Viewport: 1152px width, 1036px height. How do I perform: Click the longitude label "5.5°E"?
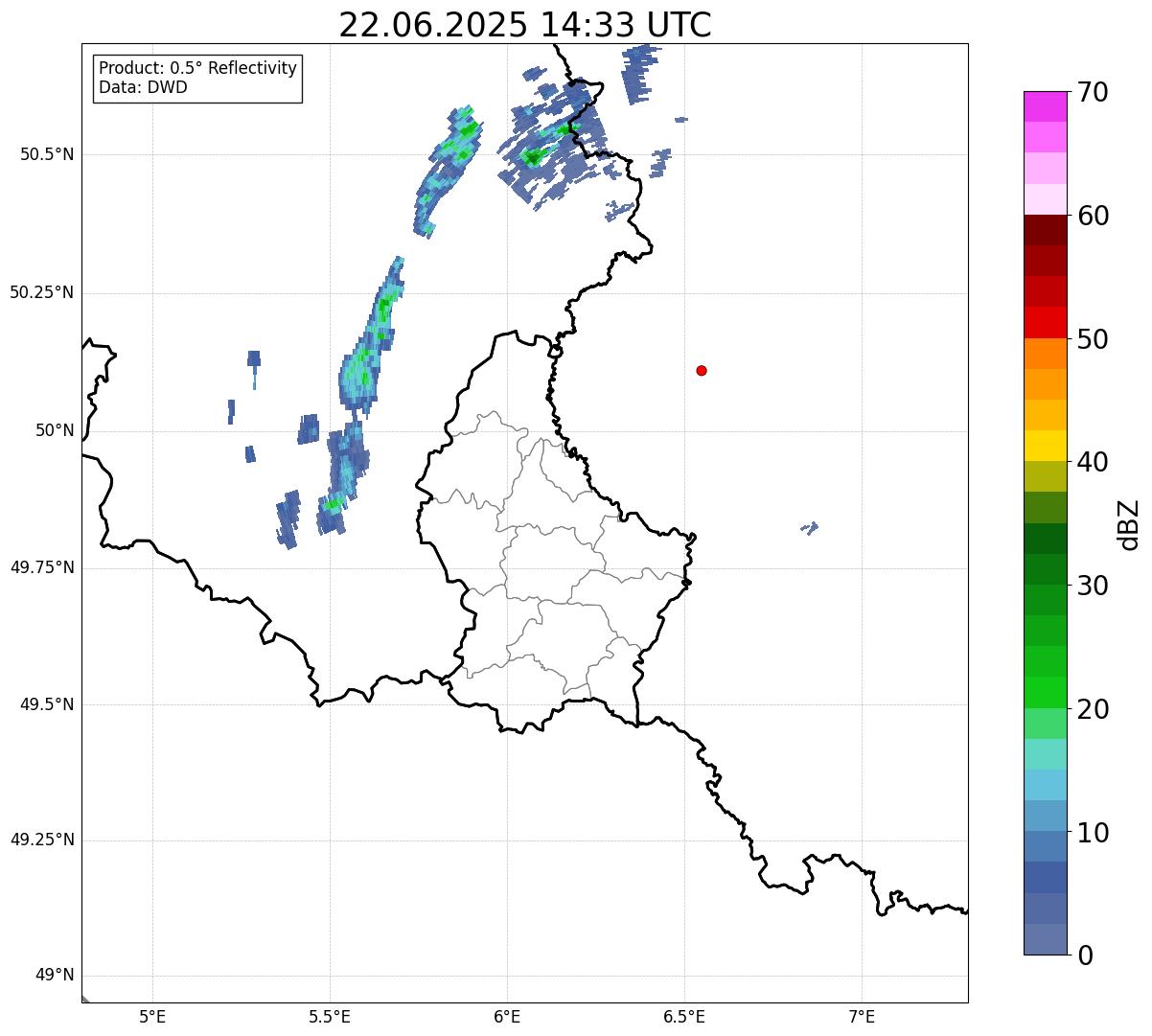[x=330, y=1016]
